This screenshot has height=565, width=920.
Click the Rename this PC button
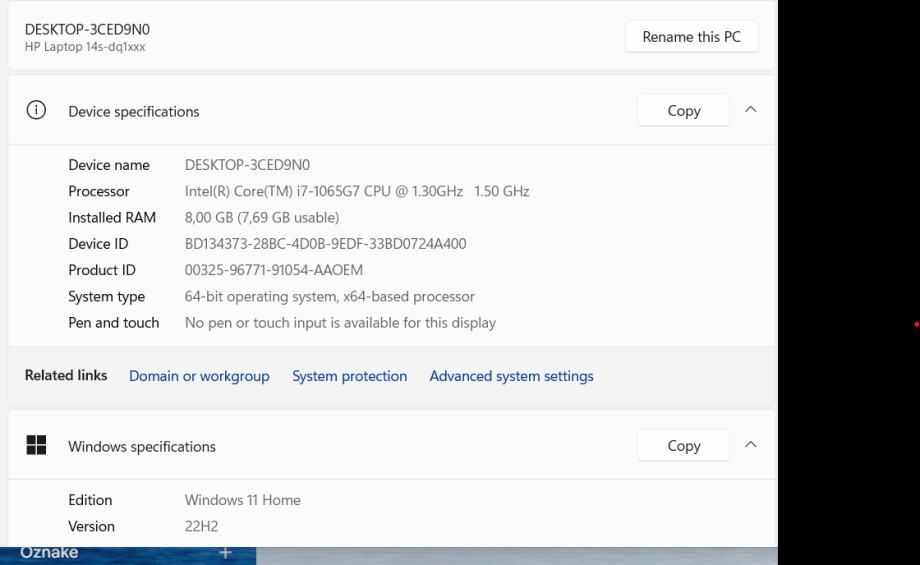692,37
